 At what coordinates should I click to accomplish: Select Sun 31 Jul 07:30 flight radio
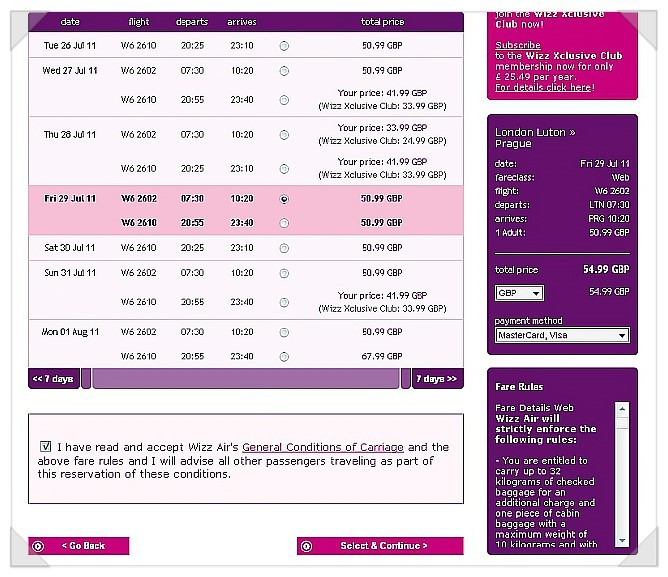tap(284, 273)
